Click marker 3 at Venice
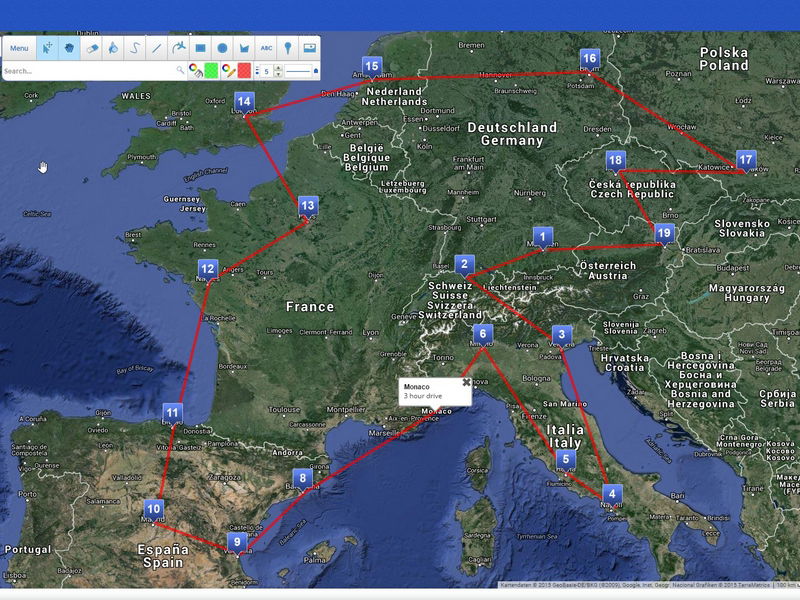Viewport: 800px width, 600px height. pos(562,336)
